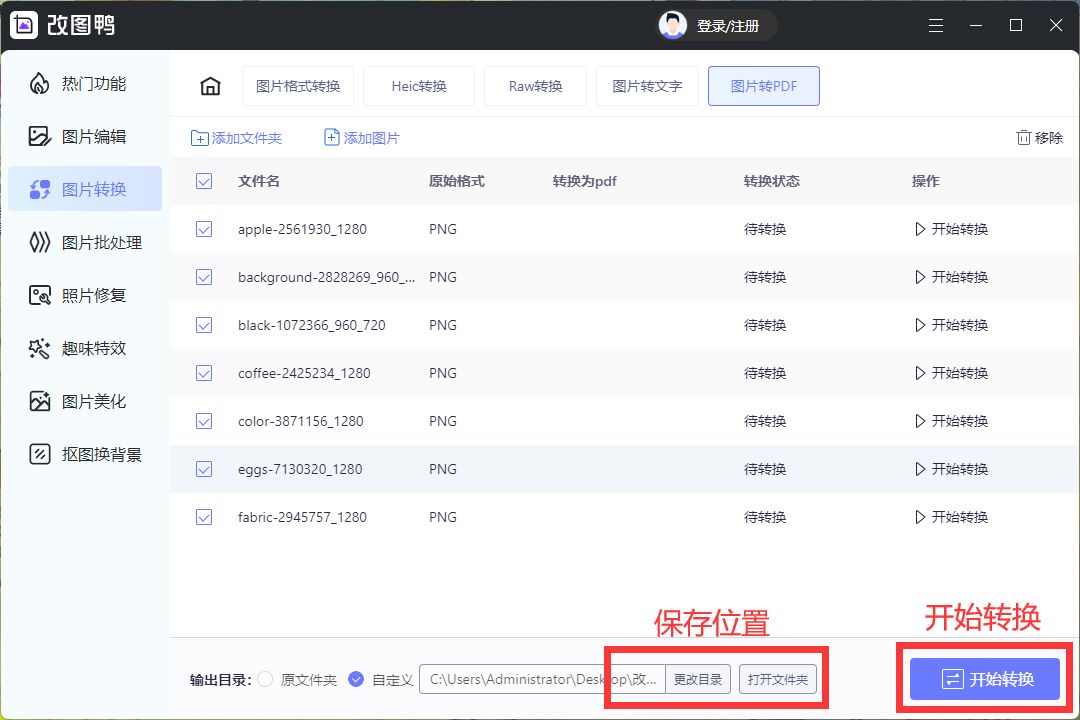
Task: Click 移除 to delete selected images
Action: 1039,137
